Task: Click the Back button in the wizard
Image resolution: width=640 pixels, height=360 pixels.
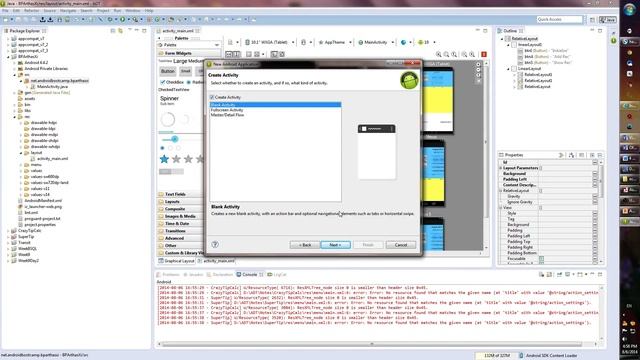Action: (x=305, y=245)
